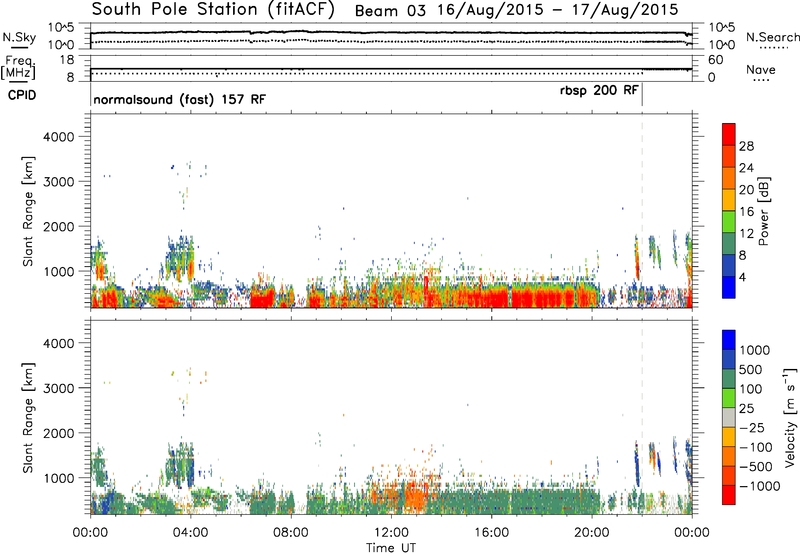
Task: Click the '28' label on the Power color bar
Action: pos(746,146)
